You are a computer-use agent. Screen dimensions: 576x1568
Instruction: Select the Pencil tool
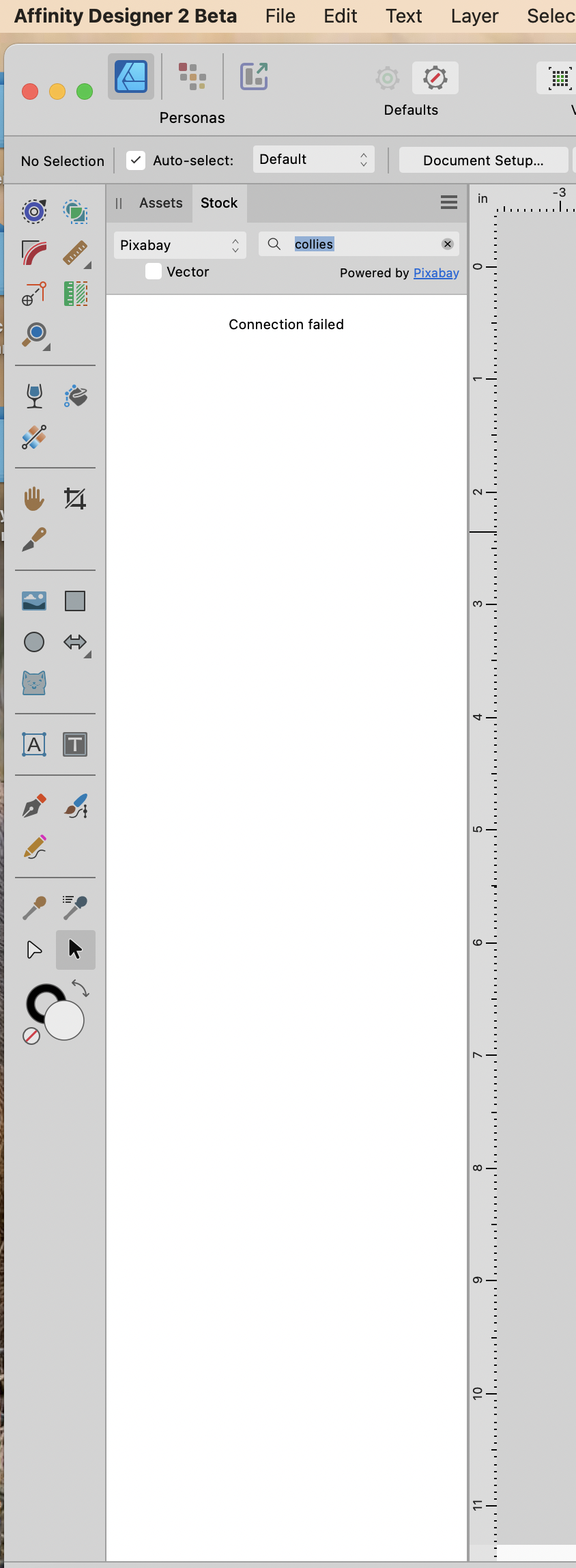(x=34, y=848)
